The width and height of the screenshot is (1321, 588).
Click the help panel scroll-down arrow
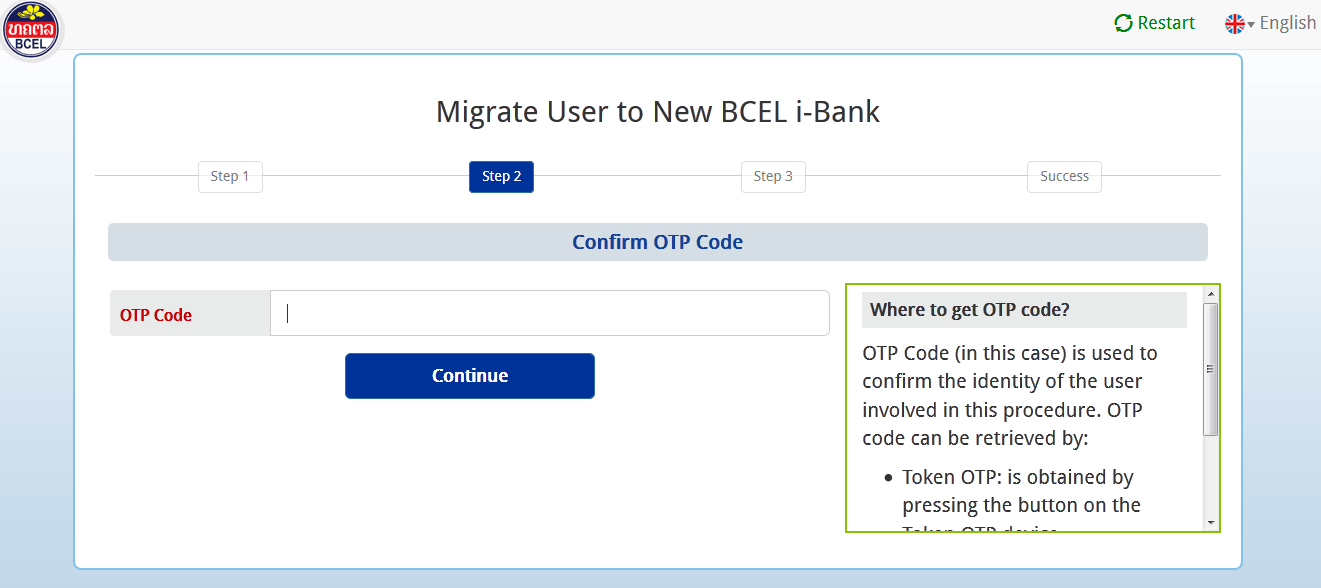(1210, 522)
